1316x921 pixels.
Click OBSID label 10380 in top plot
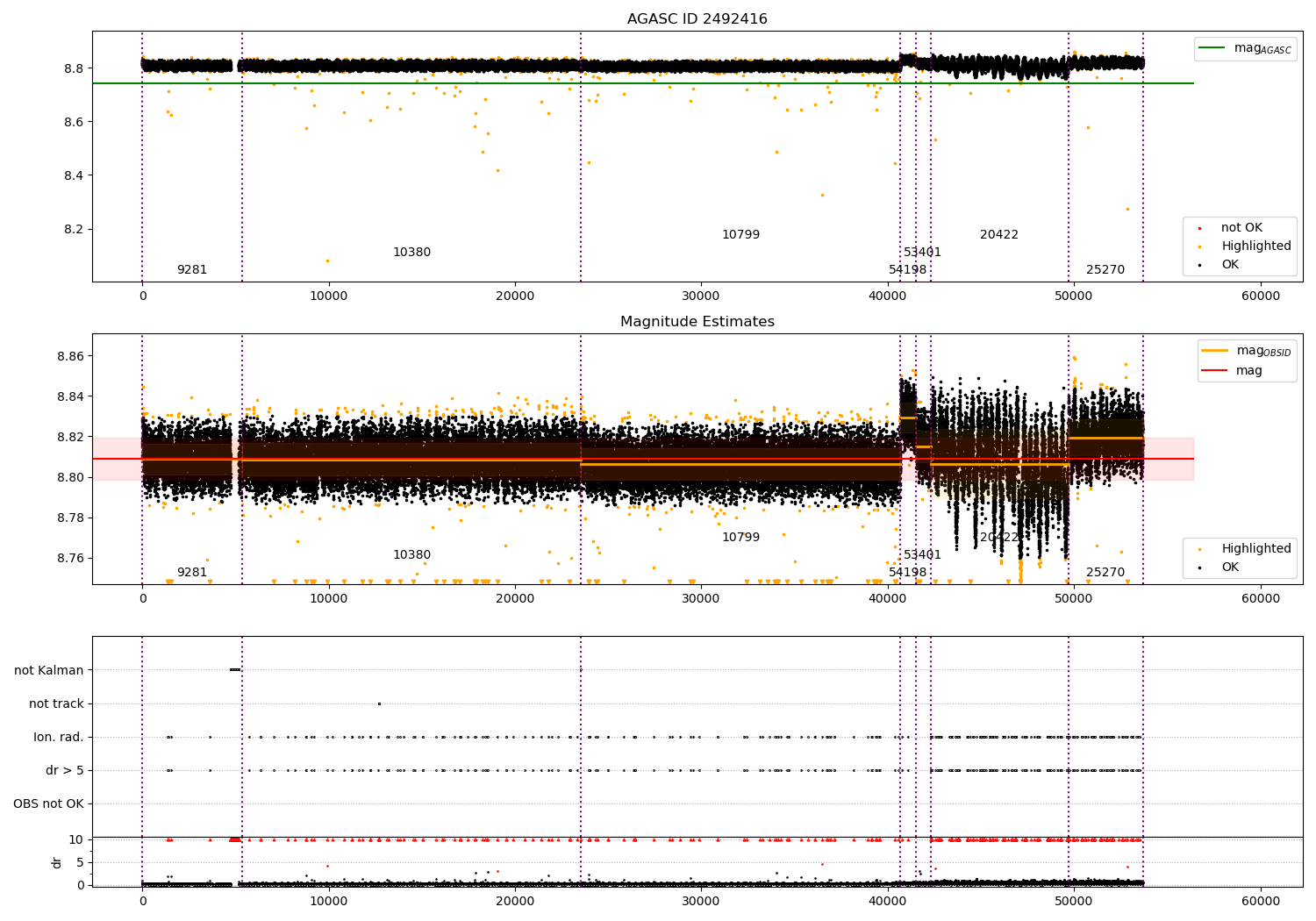click(411, 253)
